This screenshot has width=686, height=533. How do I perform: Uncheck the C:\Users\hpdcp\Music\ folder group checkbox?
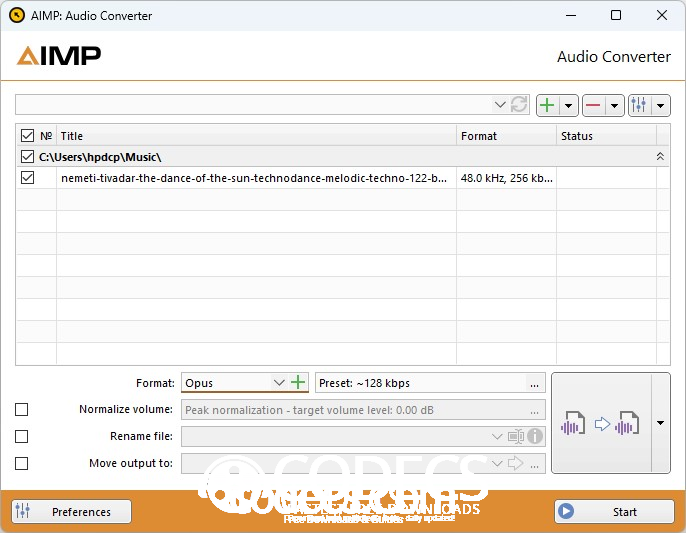pos(27,156)
